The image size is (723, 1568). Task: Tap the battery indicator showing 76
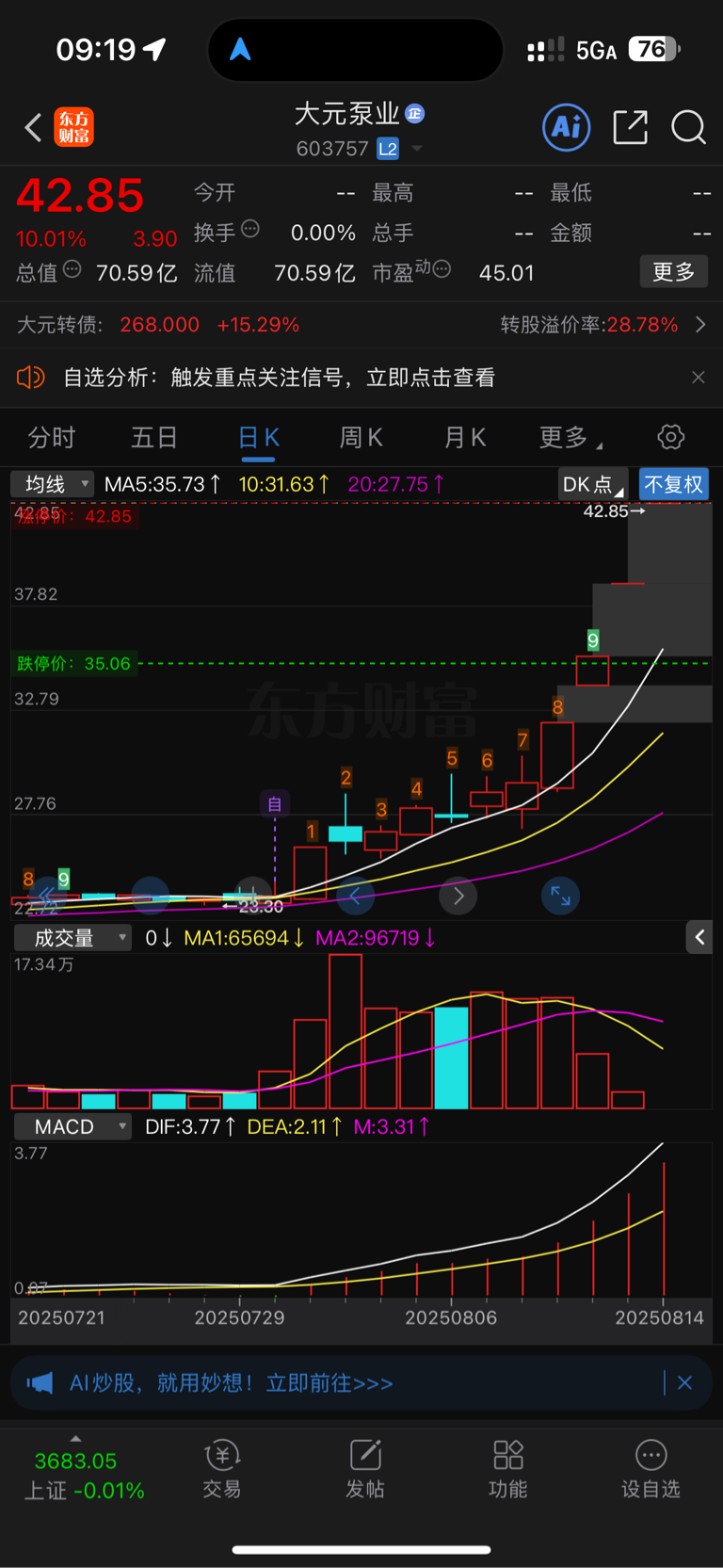tap(654, 49)
